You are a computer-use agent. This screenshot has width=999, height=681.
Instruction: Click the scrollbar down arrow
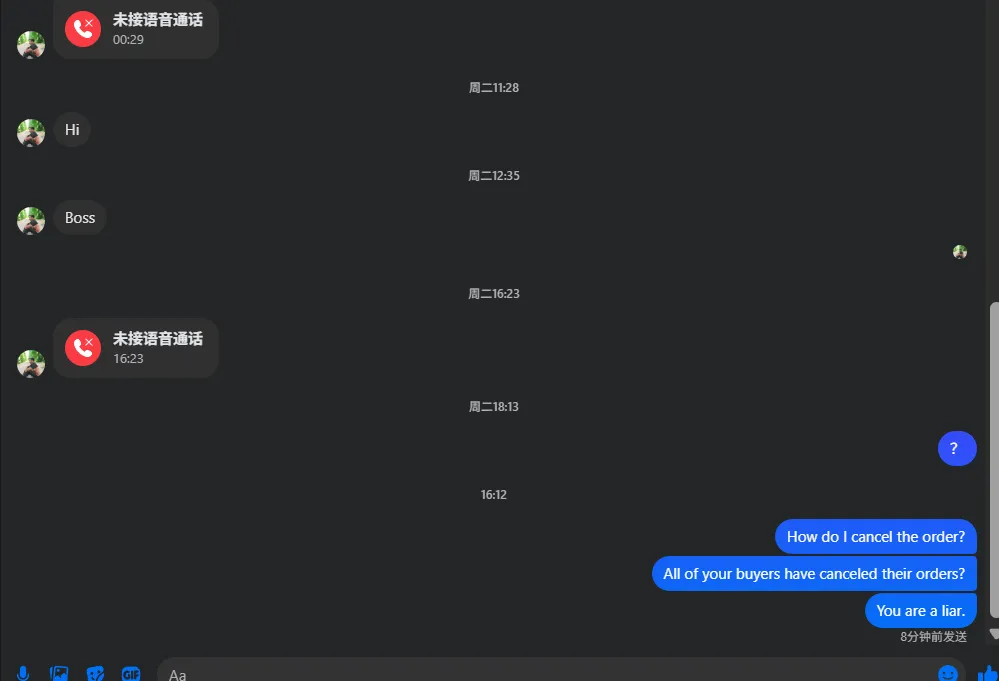[994, 634]
